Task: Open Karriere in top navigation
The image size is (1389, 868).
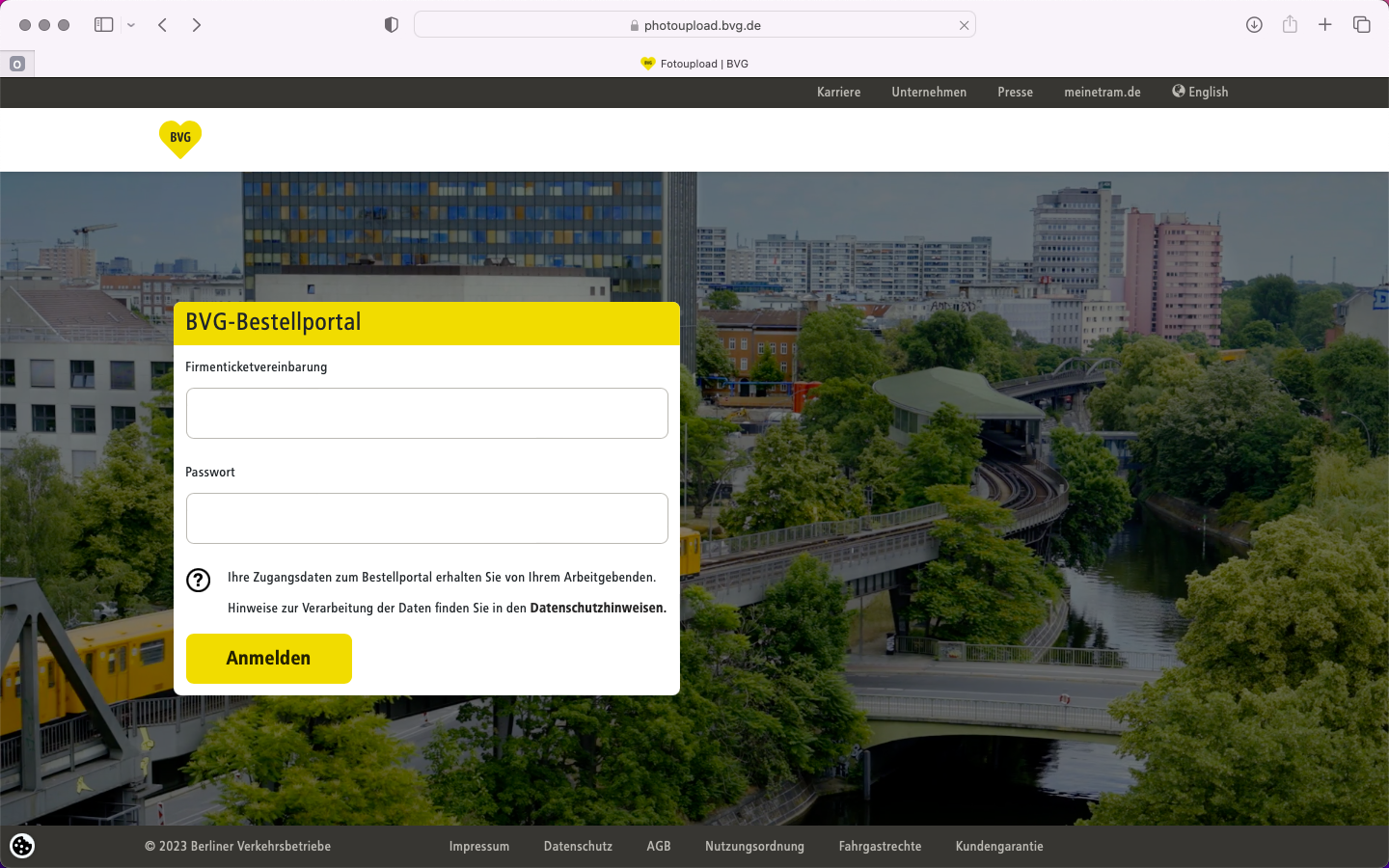Action: pyautogui.click(x=838, y=93)
